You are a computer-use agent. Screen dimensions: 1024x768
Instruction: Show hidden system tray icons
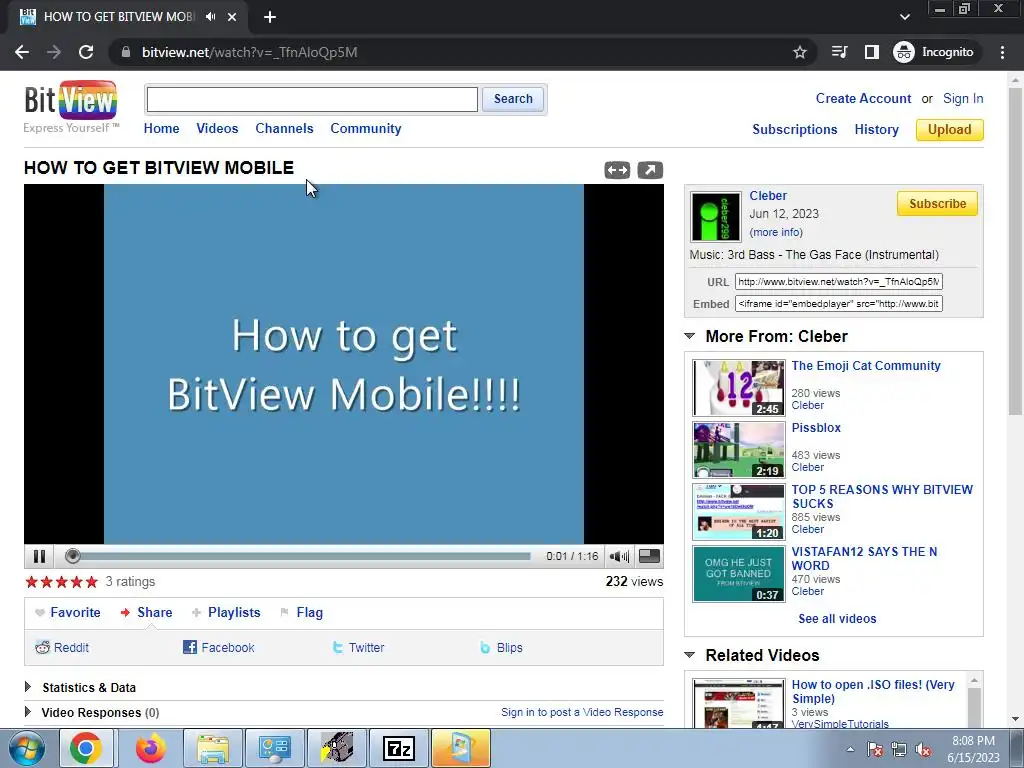point(850,749)
